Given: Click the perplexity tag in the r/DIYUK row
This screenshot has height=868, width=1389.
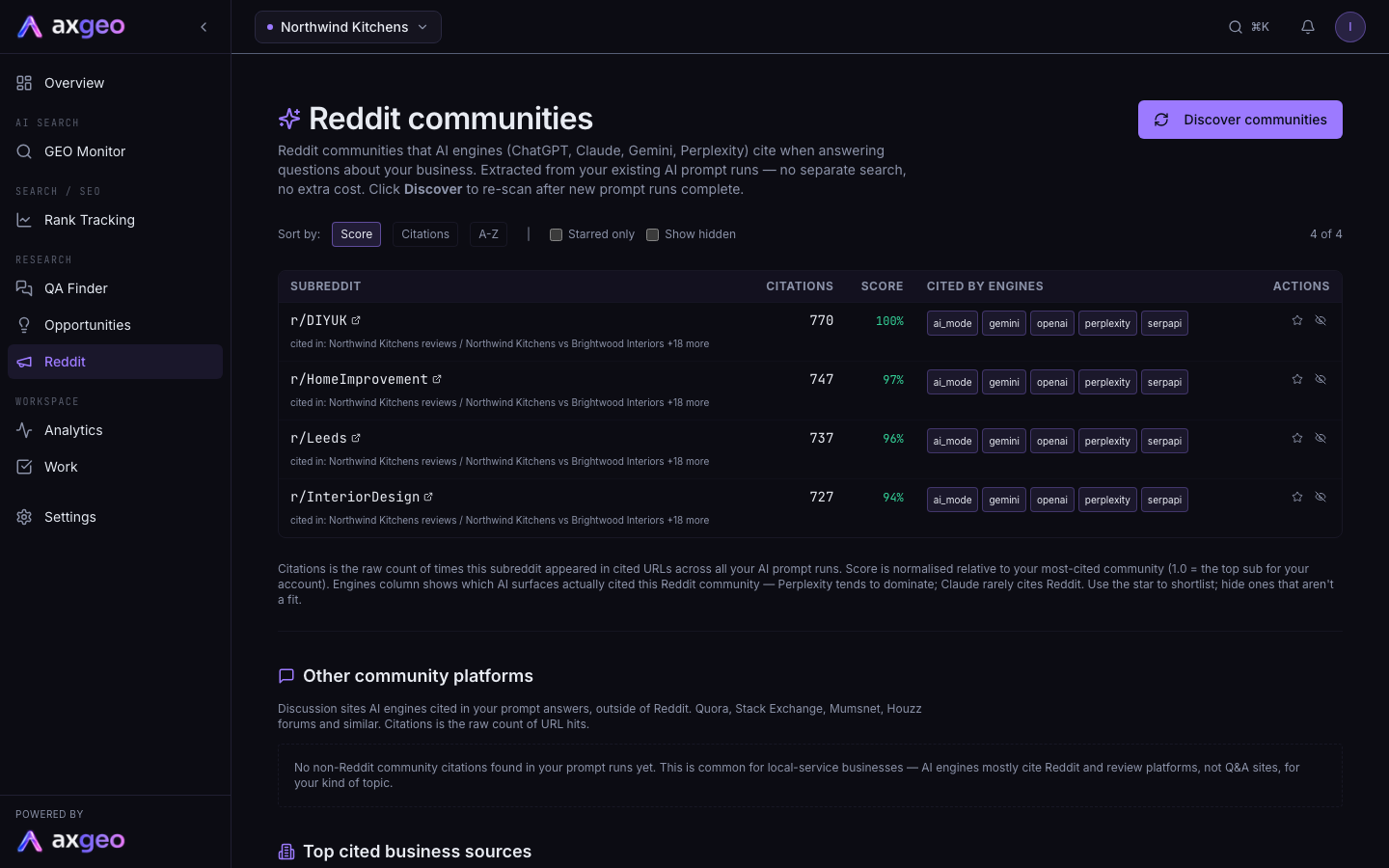Looking at the screenshot, I should click(1107, 323).
